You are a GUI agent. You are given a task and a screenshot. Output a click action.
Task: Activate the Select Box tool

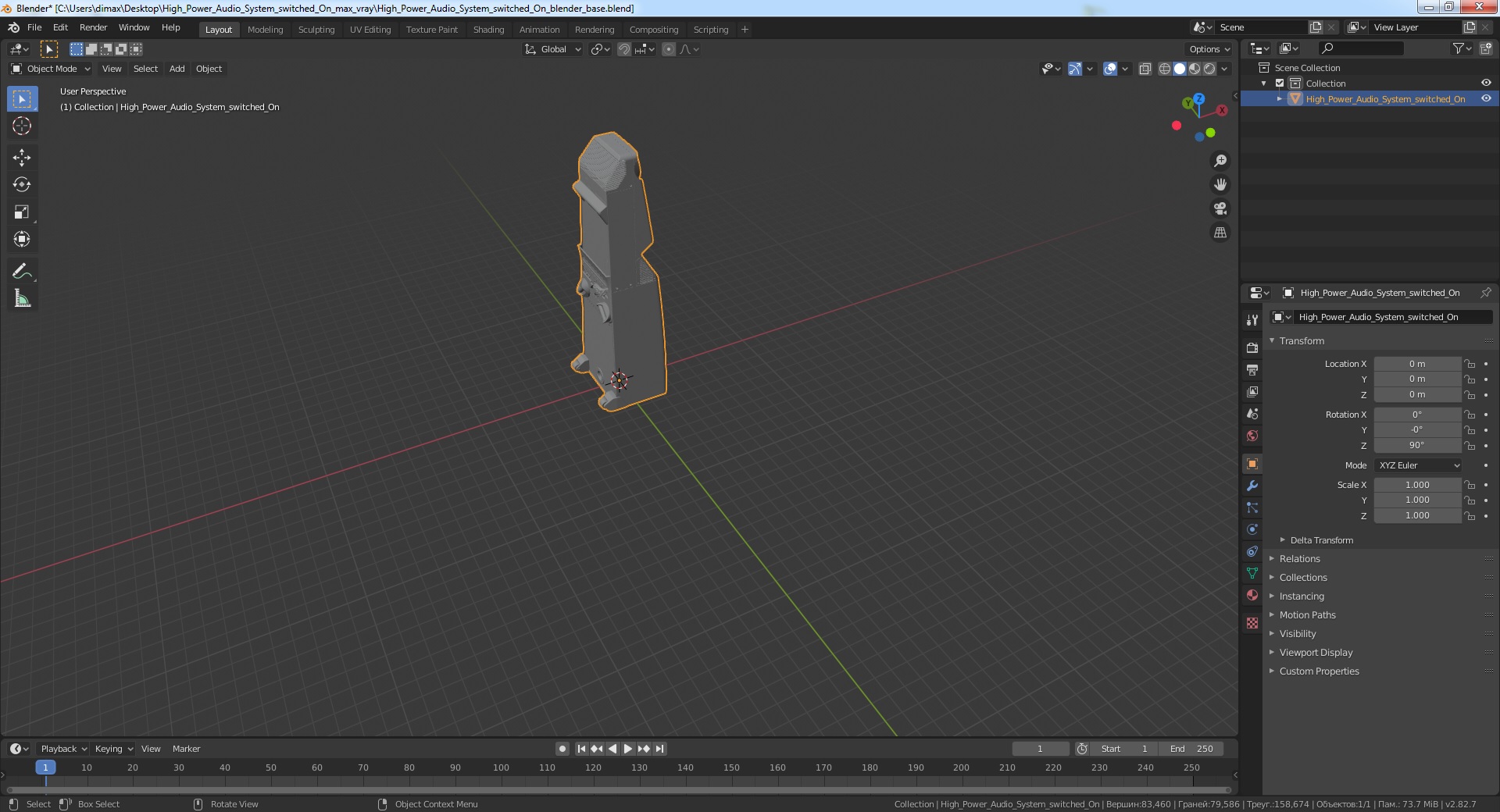click(22, 99)
